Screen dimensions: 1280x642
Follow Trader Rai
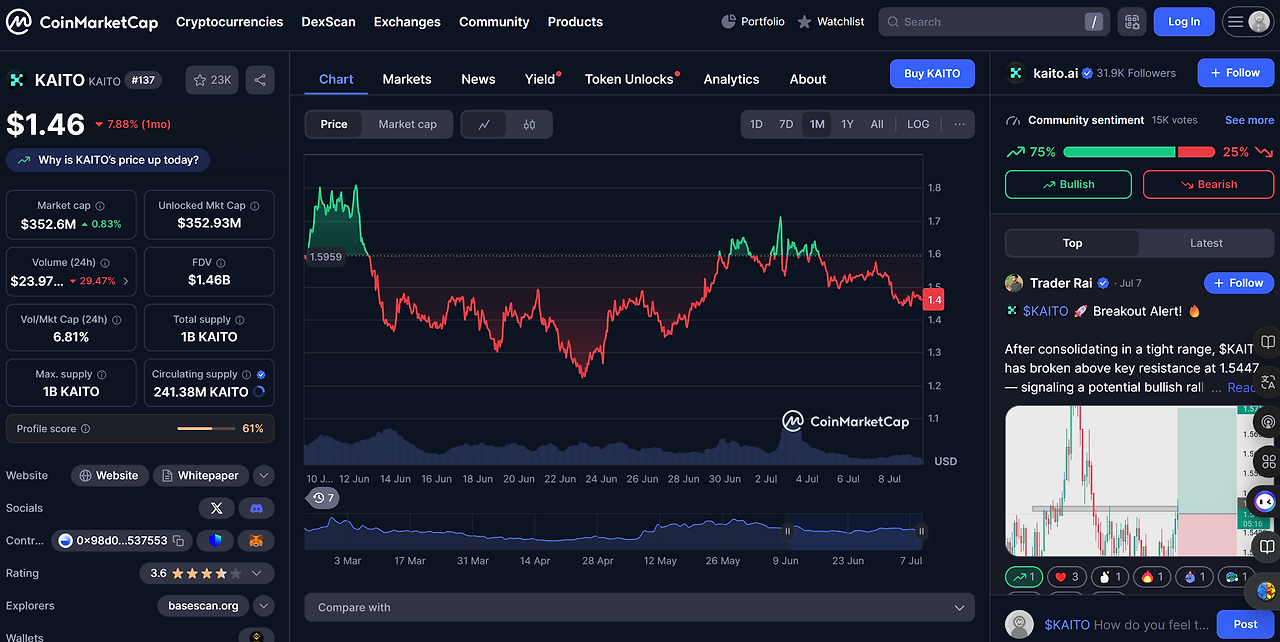pos(1239,283)
